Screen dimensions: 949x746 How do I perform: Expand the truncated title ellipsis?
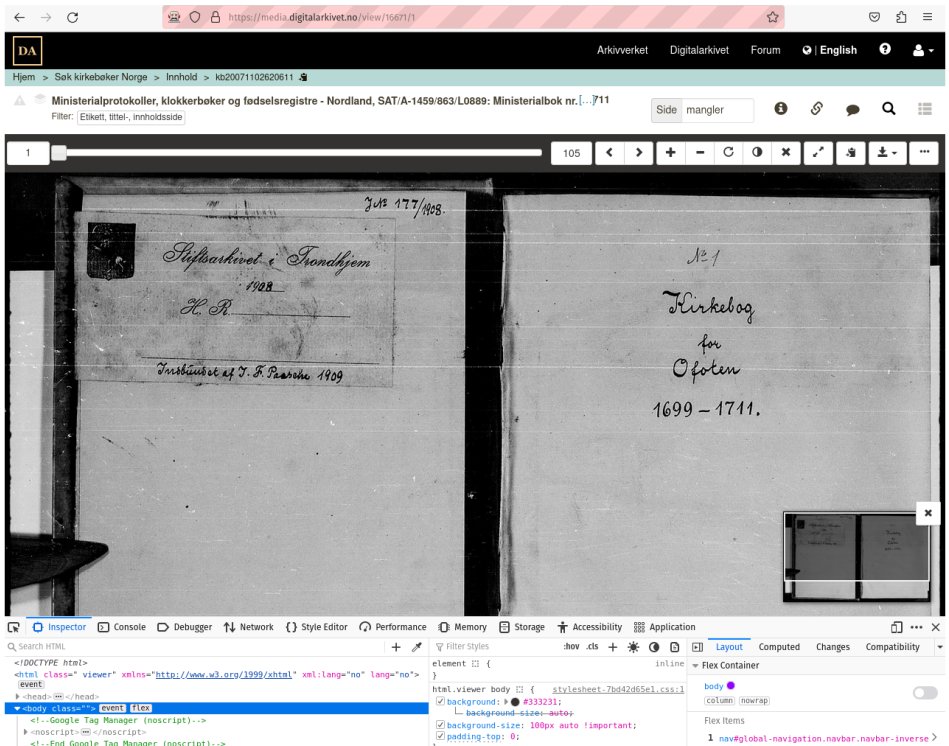point(586,100)
